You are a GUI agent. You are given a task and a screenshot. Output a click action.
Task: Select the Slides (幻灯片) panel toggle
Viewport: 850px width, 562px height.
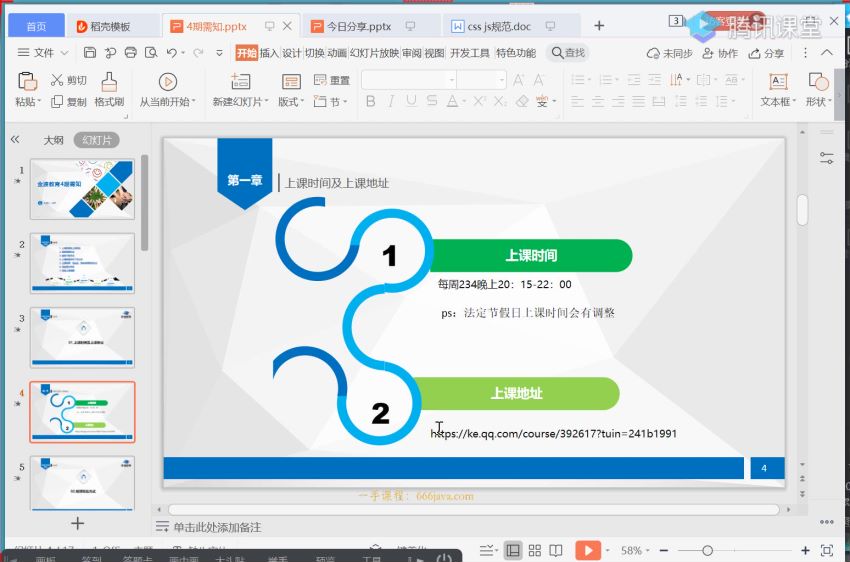pyautogui.click(x=96, y=140)
